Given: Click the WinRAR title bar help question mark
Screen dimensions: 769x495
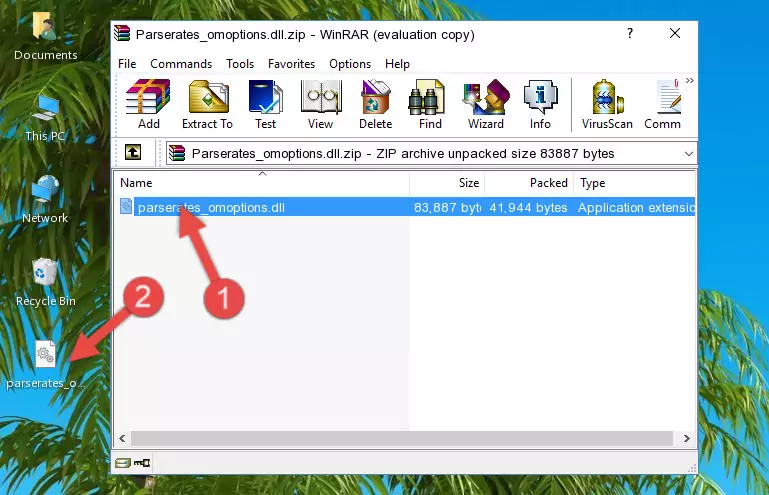Looking at the screenshot, I should click(x=630, y=33).
